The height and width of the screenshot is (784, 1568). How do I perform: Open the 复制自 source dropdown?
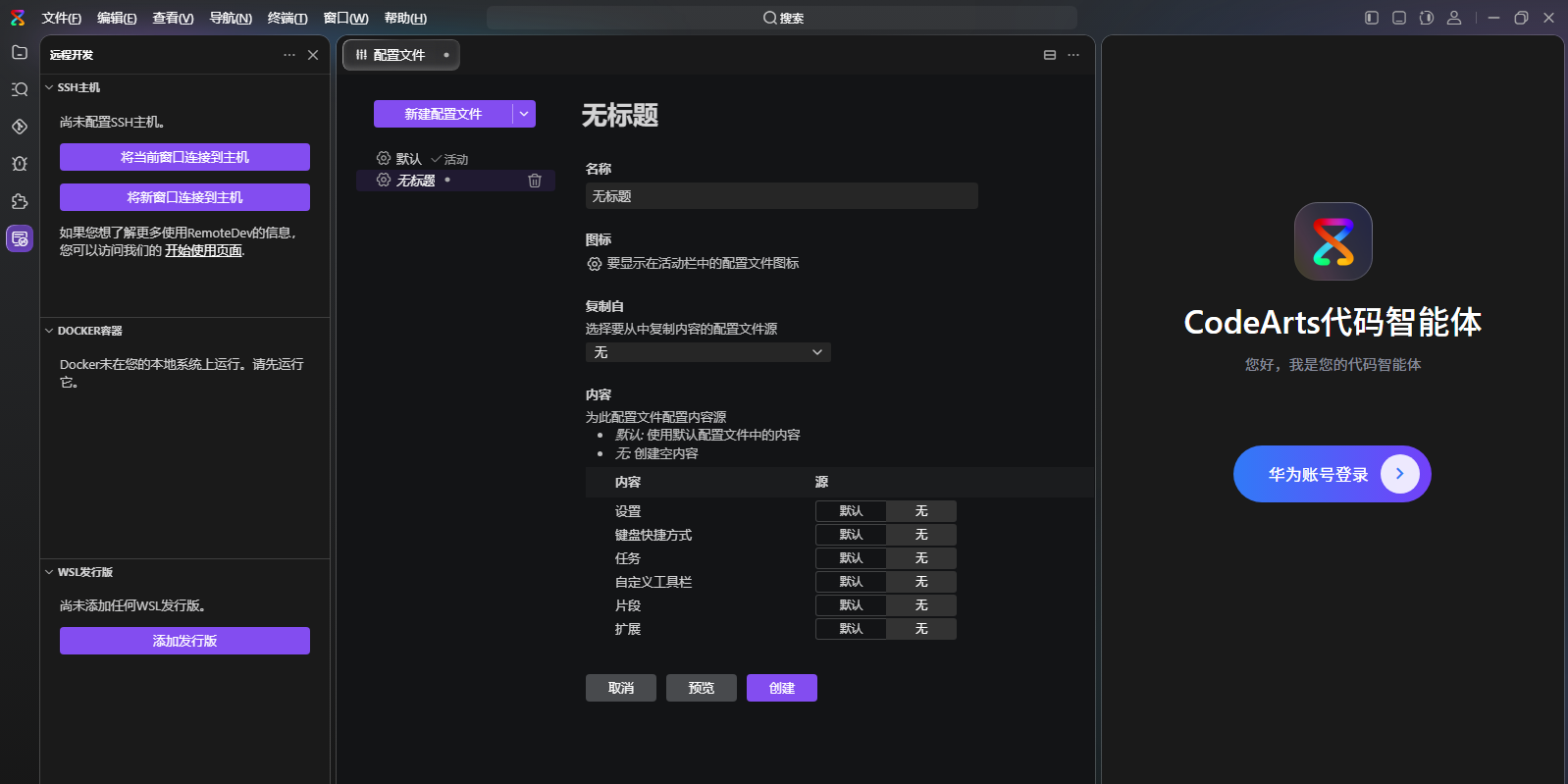(708, 352)
